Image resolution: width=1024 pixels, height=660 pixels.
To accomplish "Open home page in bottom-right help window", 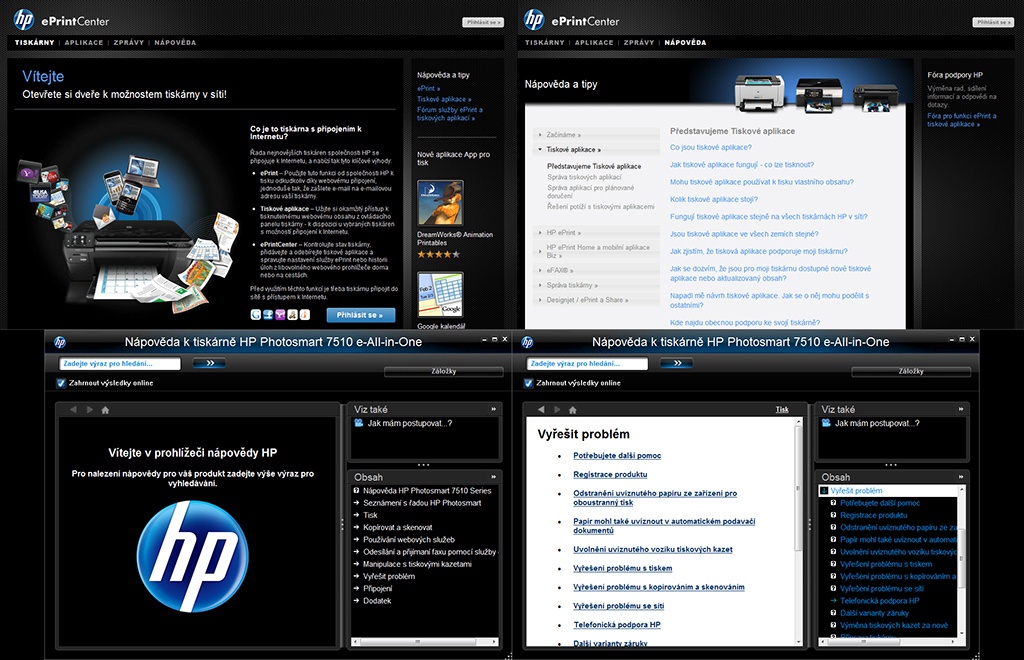I will (573, 409).
